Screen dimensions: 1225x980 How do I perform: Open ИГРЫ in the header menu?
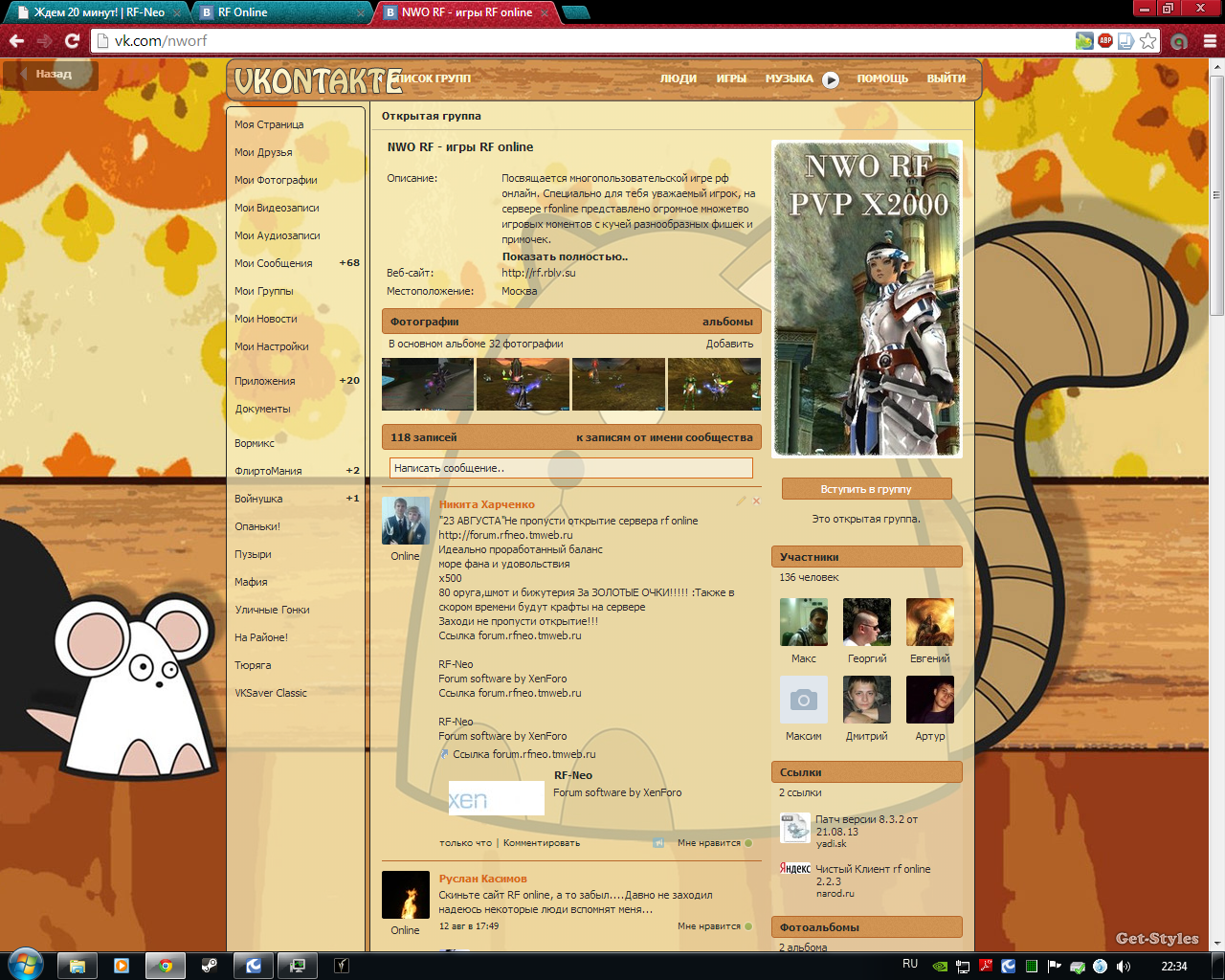[731, 78]
